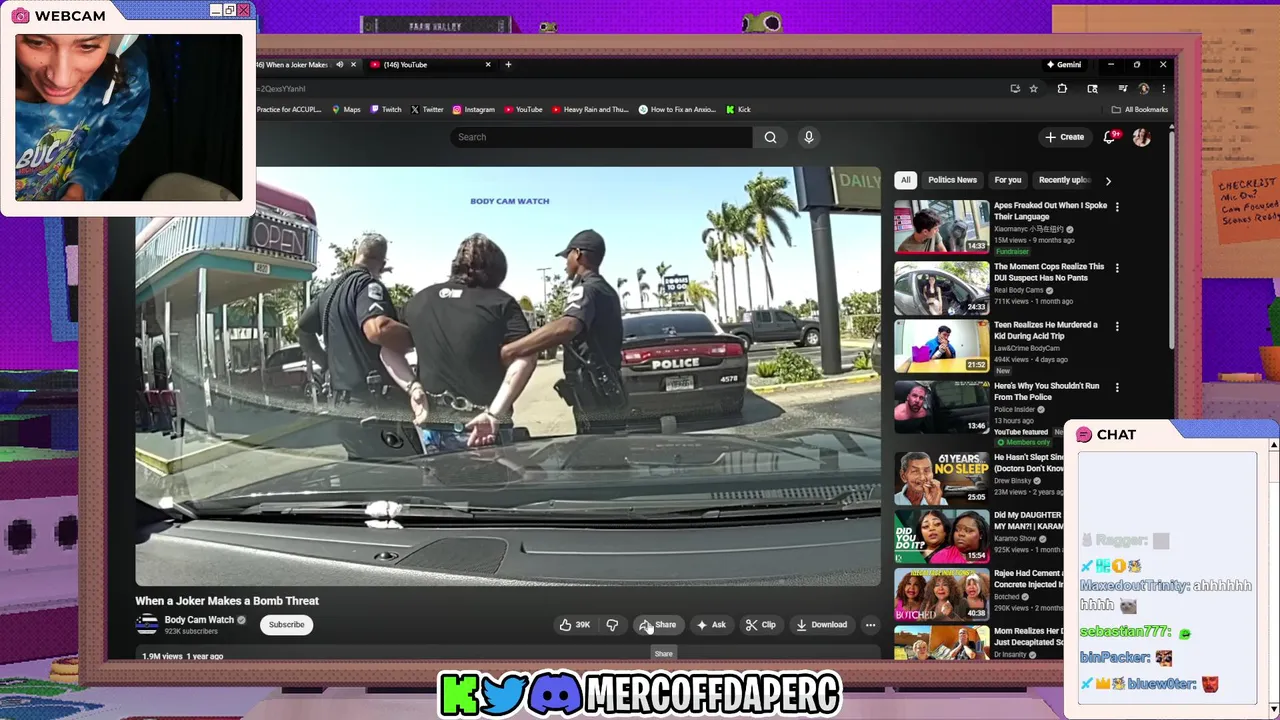Open How to Fix an Anxio... bookmark

pyautogui.click(x=676, y=109)
